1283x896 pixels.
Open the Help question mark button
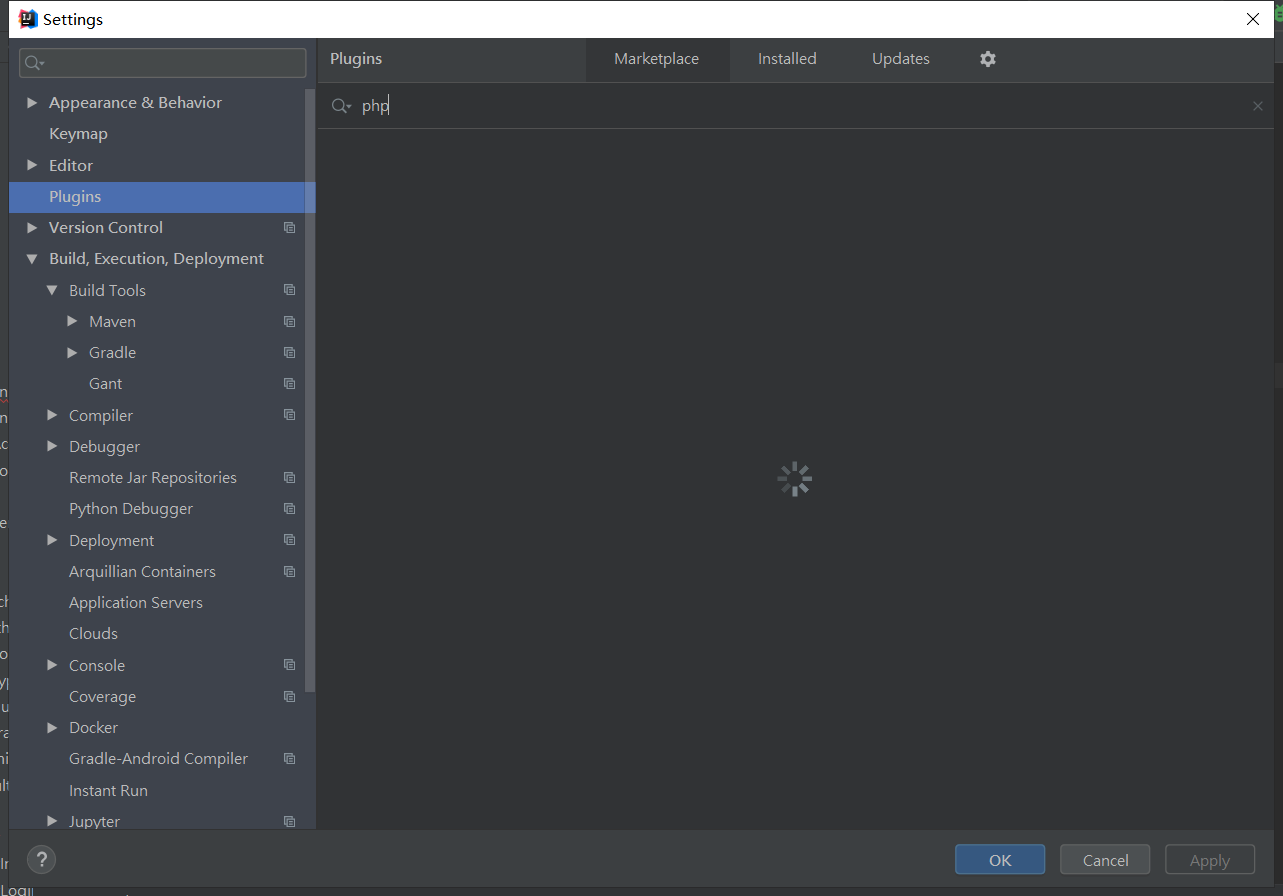[41, 859]
